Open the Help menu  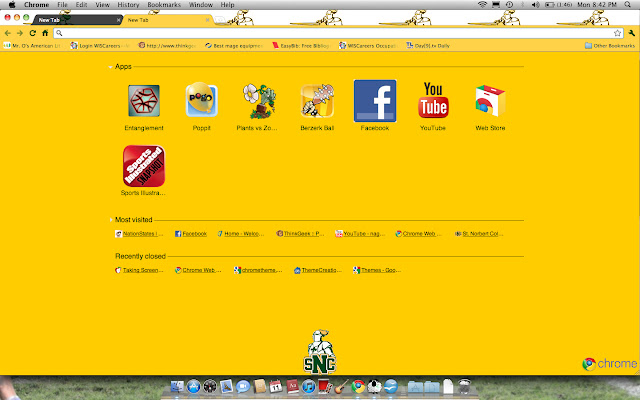point(227,4)
